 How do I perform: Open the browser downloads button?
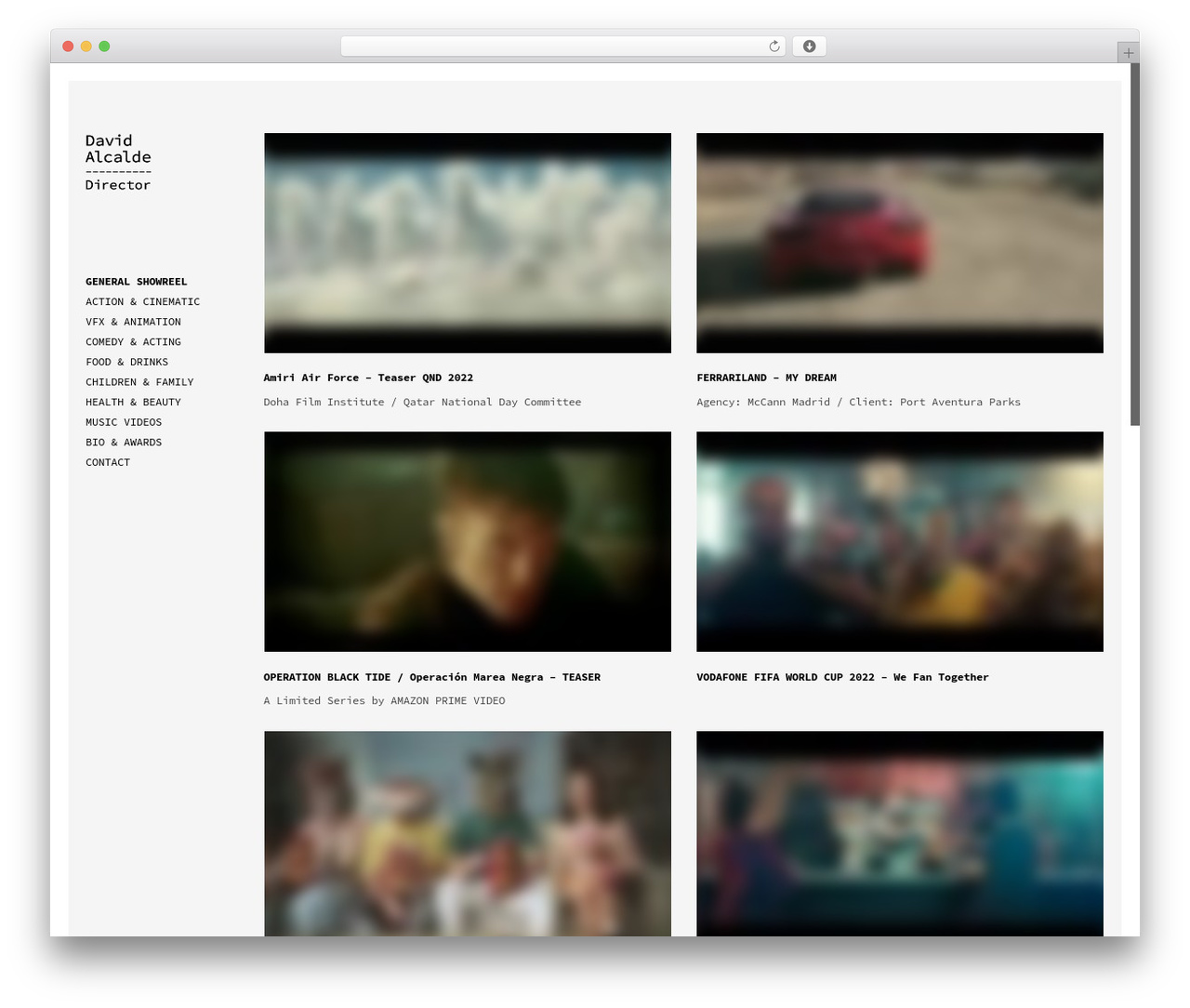809,46
